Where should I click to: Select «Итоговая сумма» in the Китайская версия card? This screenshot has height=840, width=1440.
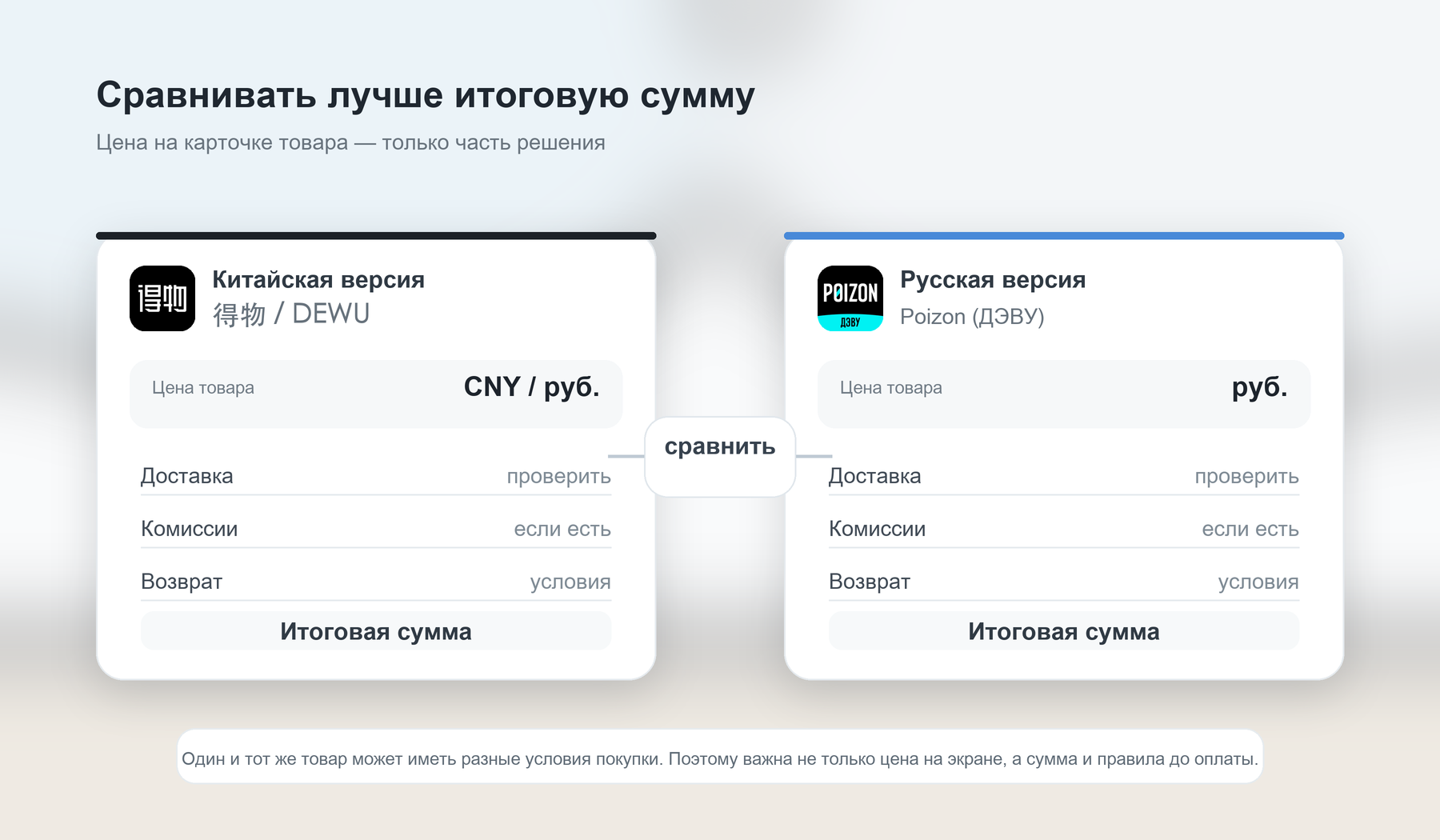pos(376,631)
